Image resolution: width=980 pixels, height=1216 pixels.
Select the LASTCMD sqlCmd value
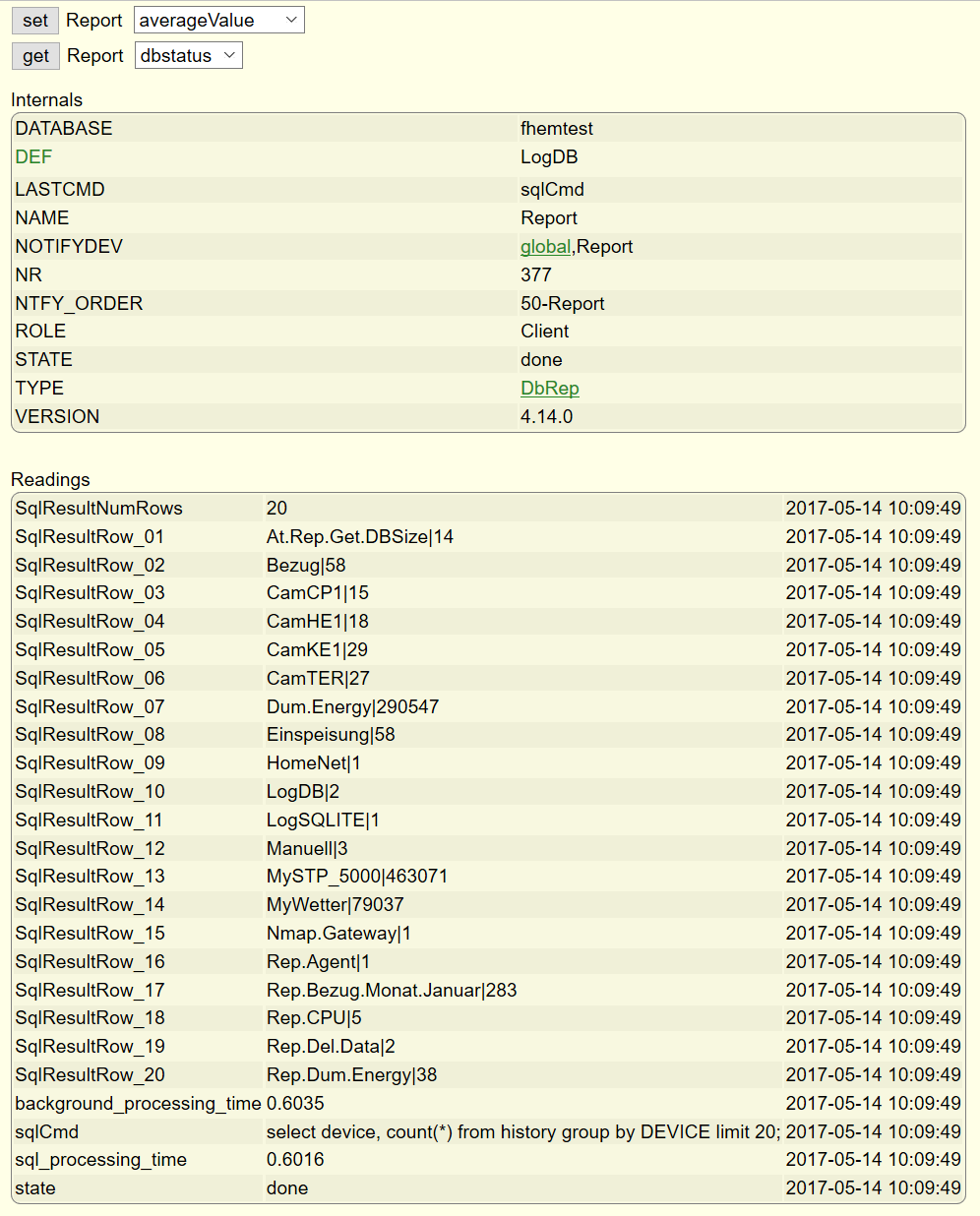coord(552,189)
